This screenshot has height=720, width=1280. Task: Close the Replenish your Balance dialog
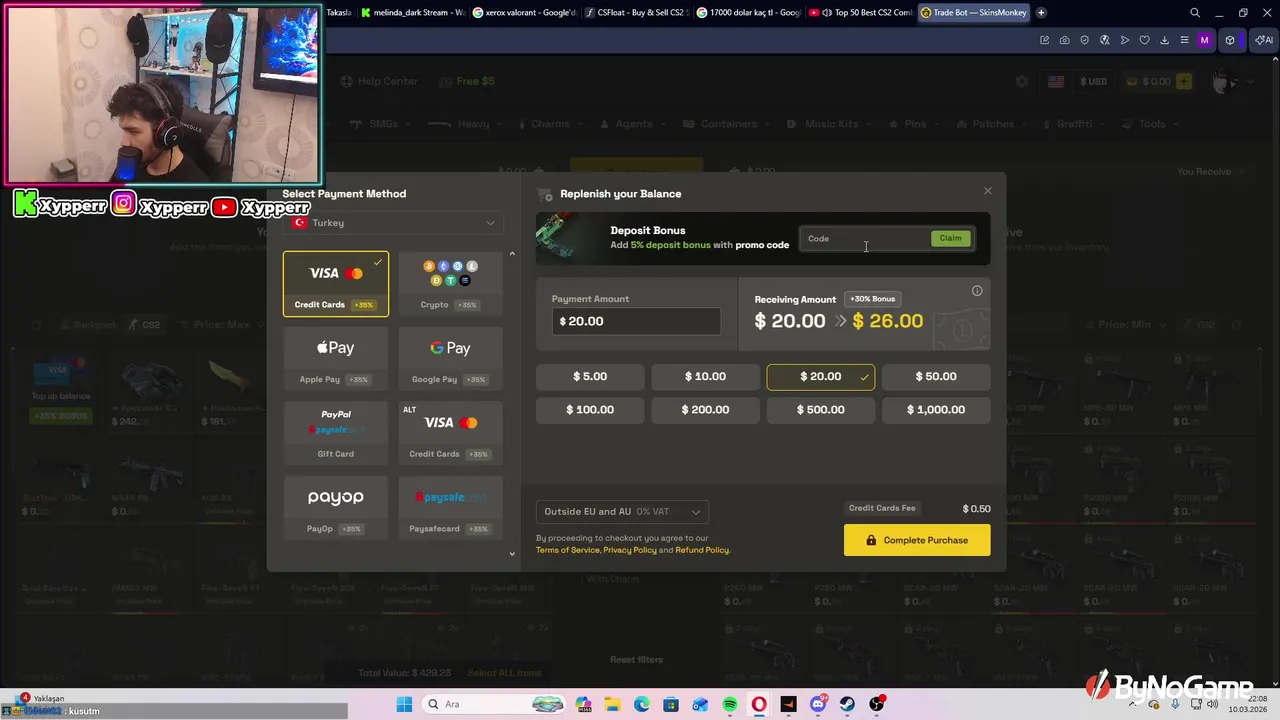(x=988, y=191)
